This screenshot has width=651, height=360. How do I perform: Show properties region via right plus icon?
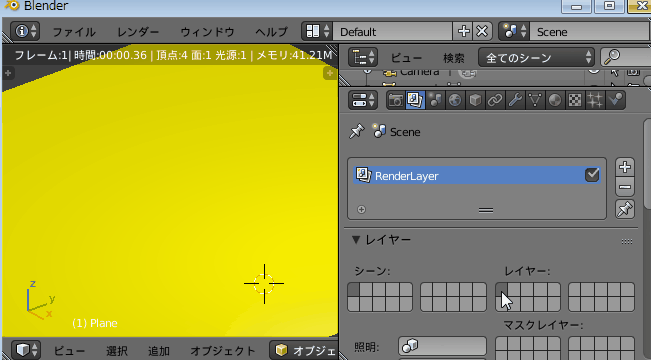(x=330, y=73)
